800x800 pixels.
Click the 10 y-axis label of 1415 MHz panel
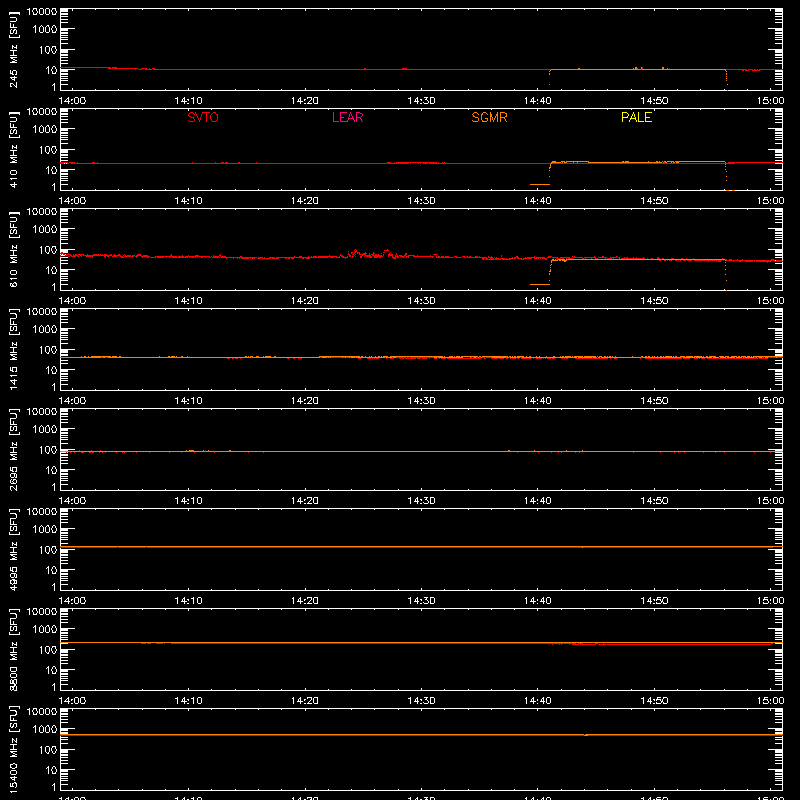tap(51, 370)
